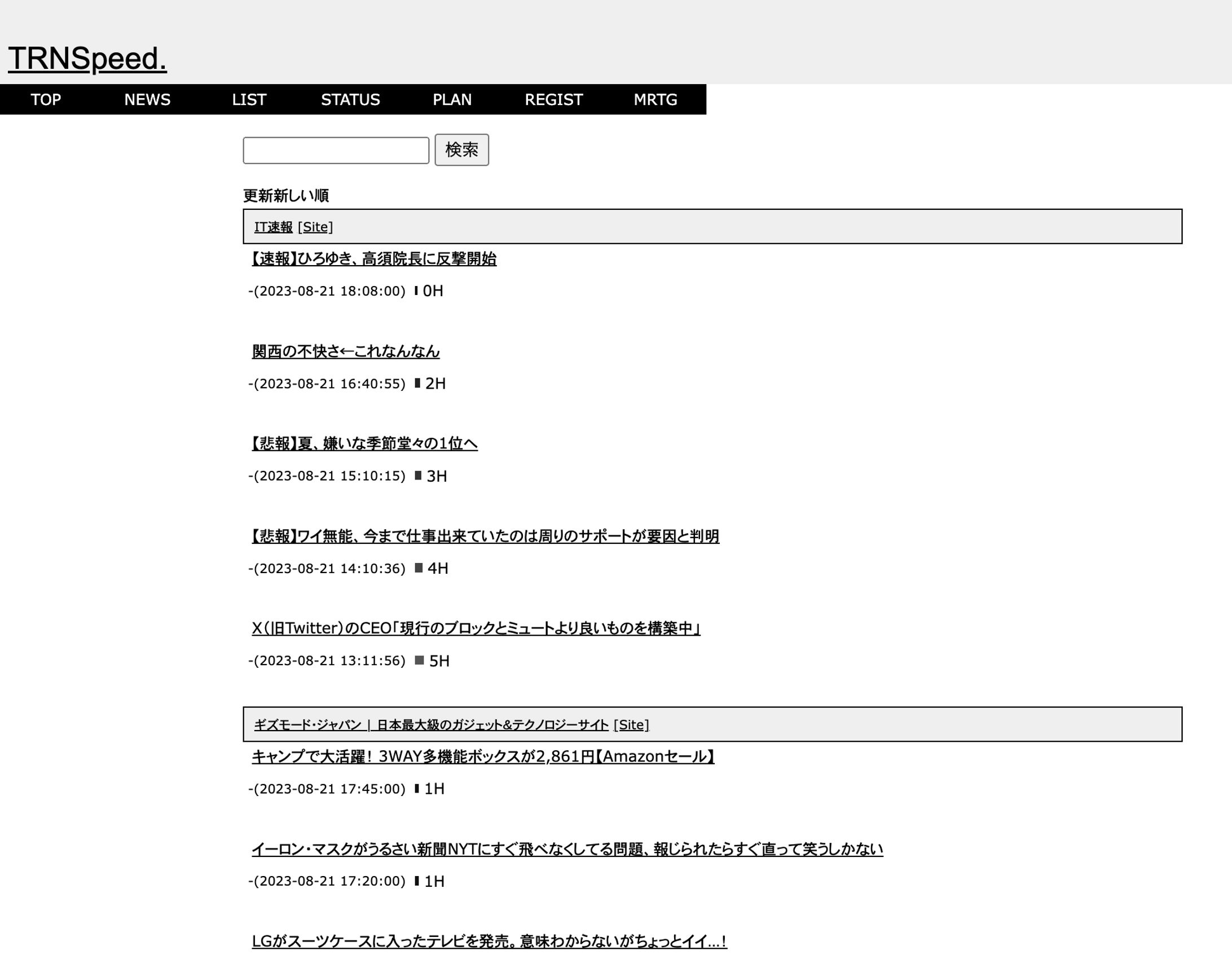Open article キャンプで大活躍!3WAY多機能ボックス
The width and height of the screenshot is (1232, 959).
pos(483,756)
